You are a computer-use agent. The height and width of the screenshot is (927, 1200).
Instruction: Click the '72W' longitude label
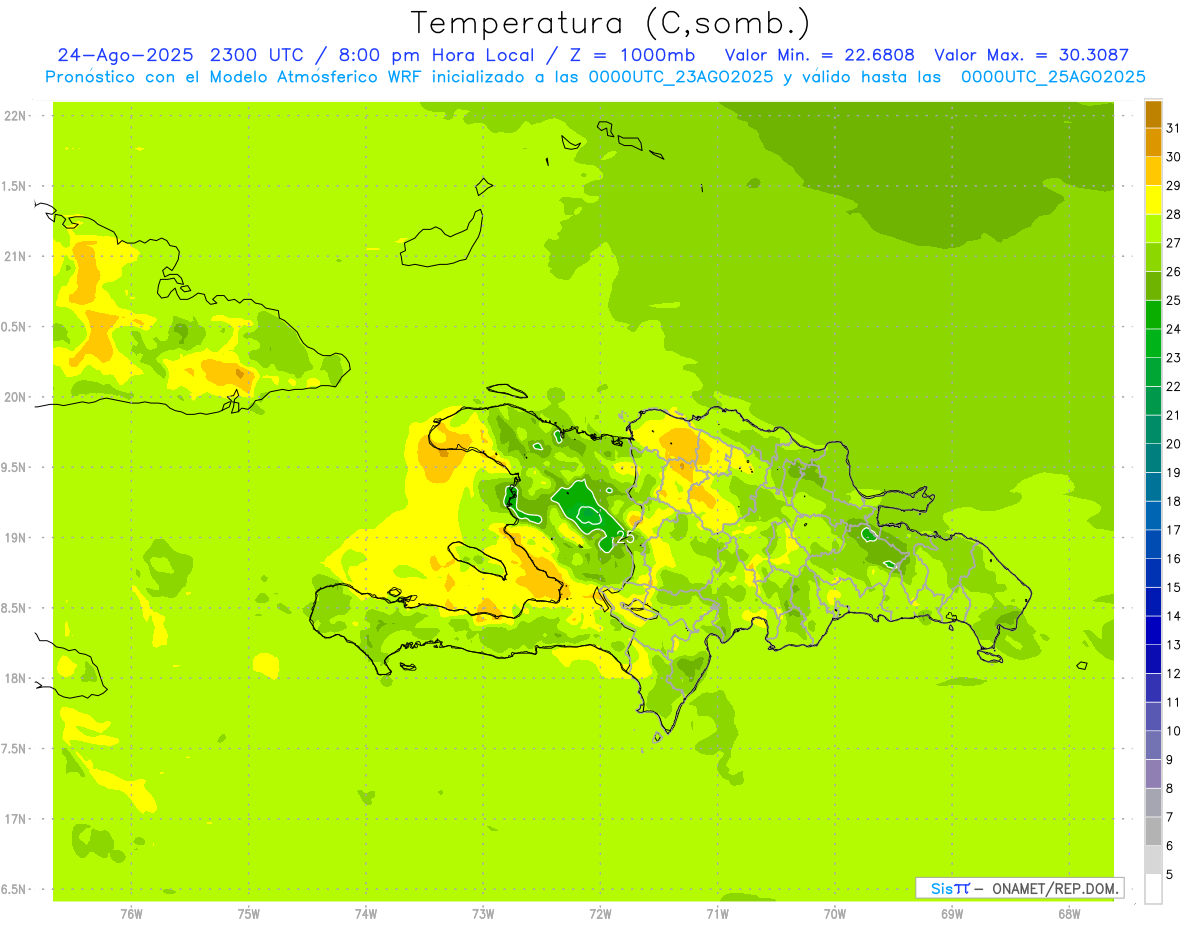click(x=600, y=913)
